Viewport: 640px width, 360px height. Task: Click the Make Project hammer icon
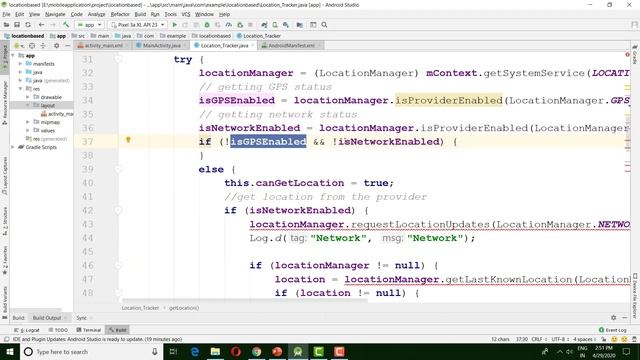point(66,25)
